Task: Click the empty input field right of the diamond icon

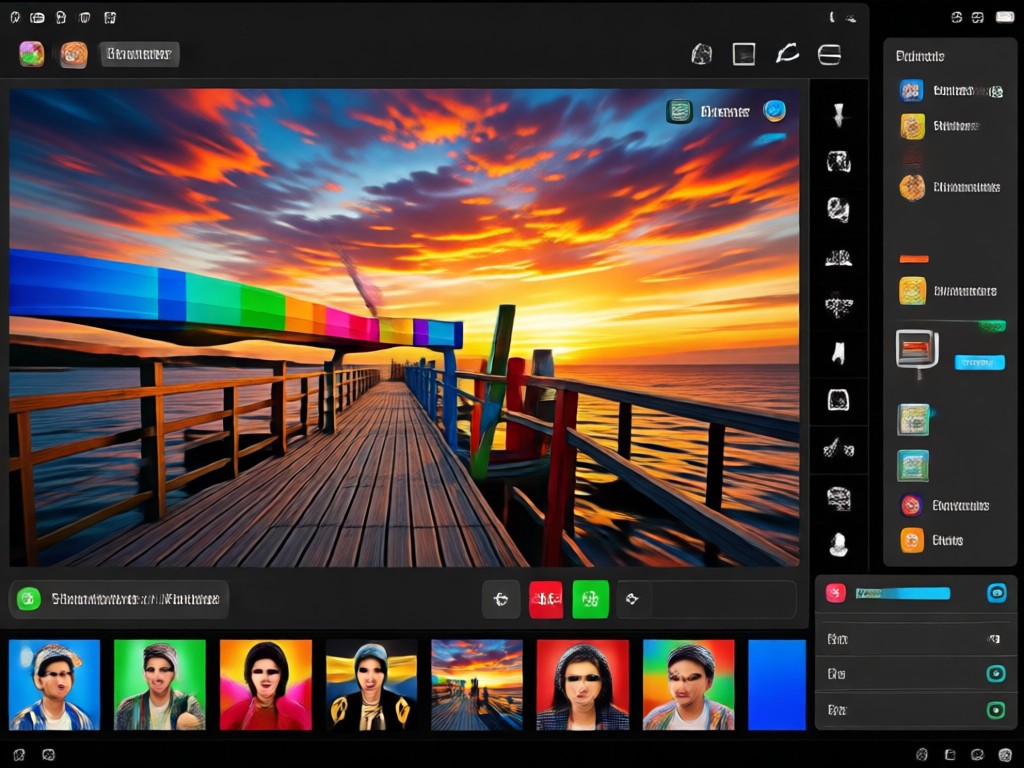Action: pyautogui.click(x=723, y=599)
